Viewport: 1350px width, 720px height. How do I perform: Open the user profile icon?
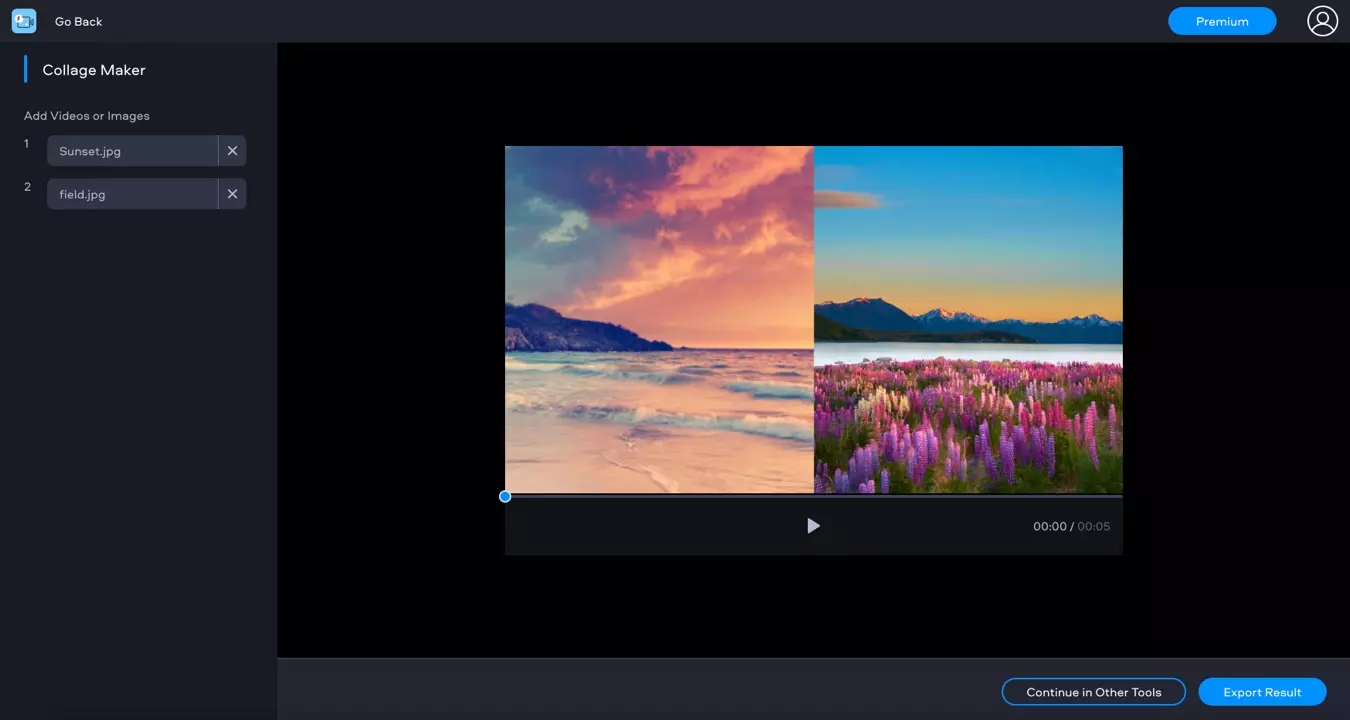[1322, 21]
